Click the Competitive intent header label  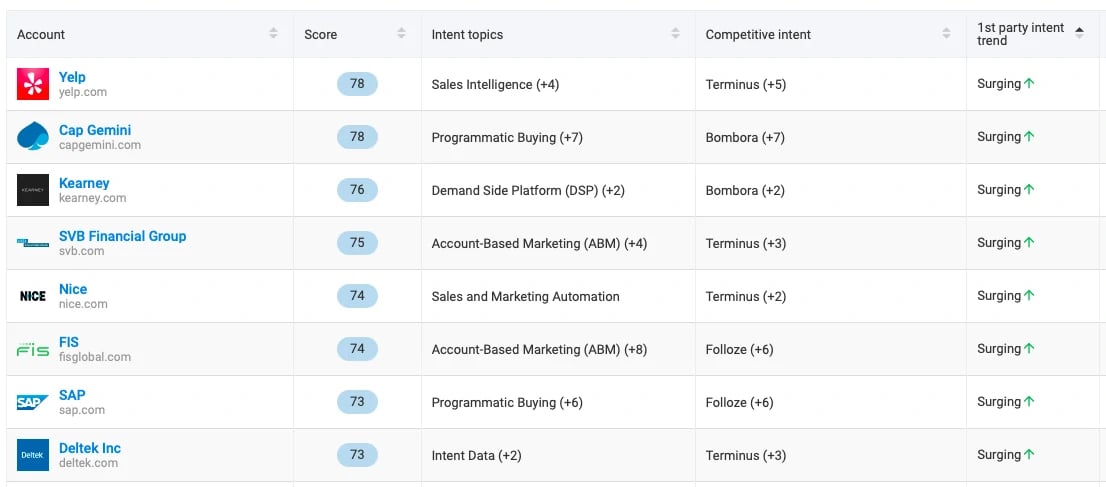pos(758,35)
